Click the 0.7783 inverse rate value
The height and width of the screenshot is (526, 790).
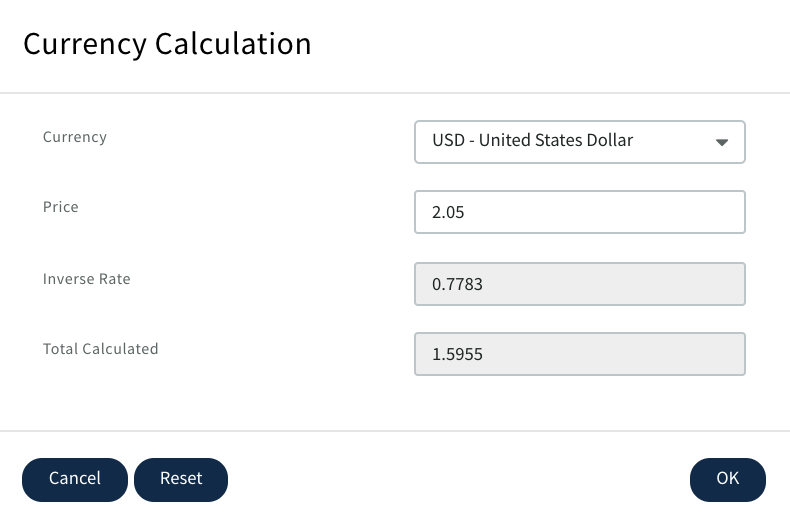coord(457,284)
